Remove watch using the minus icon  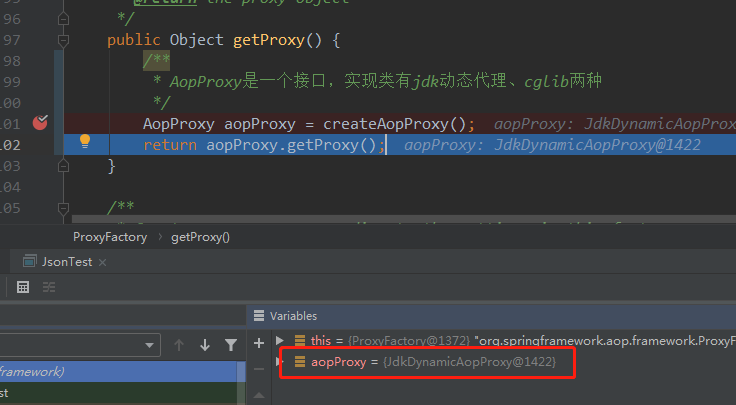pyautogui.click(x=259, y=369)
